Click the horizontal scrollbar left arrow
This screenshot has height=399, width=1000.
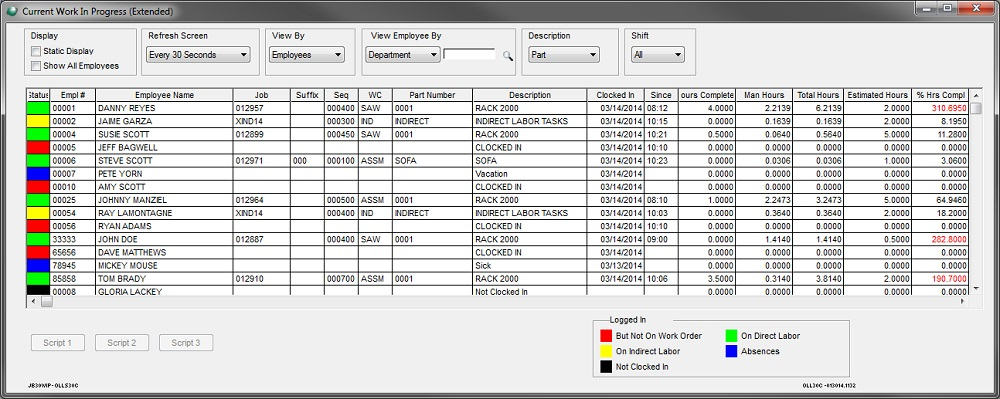coord(33,301)
